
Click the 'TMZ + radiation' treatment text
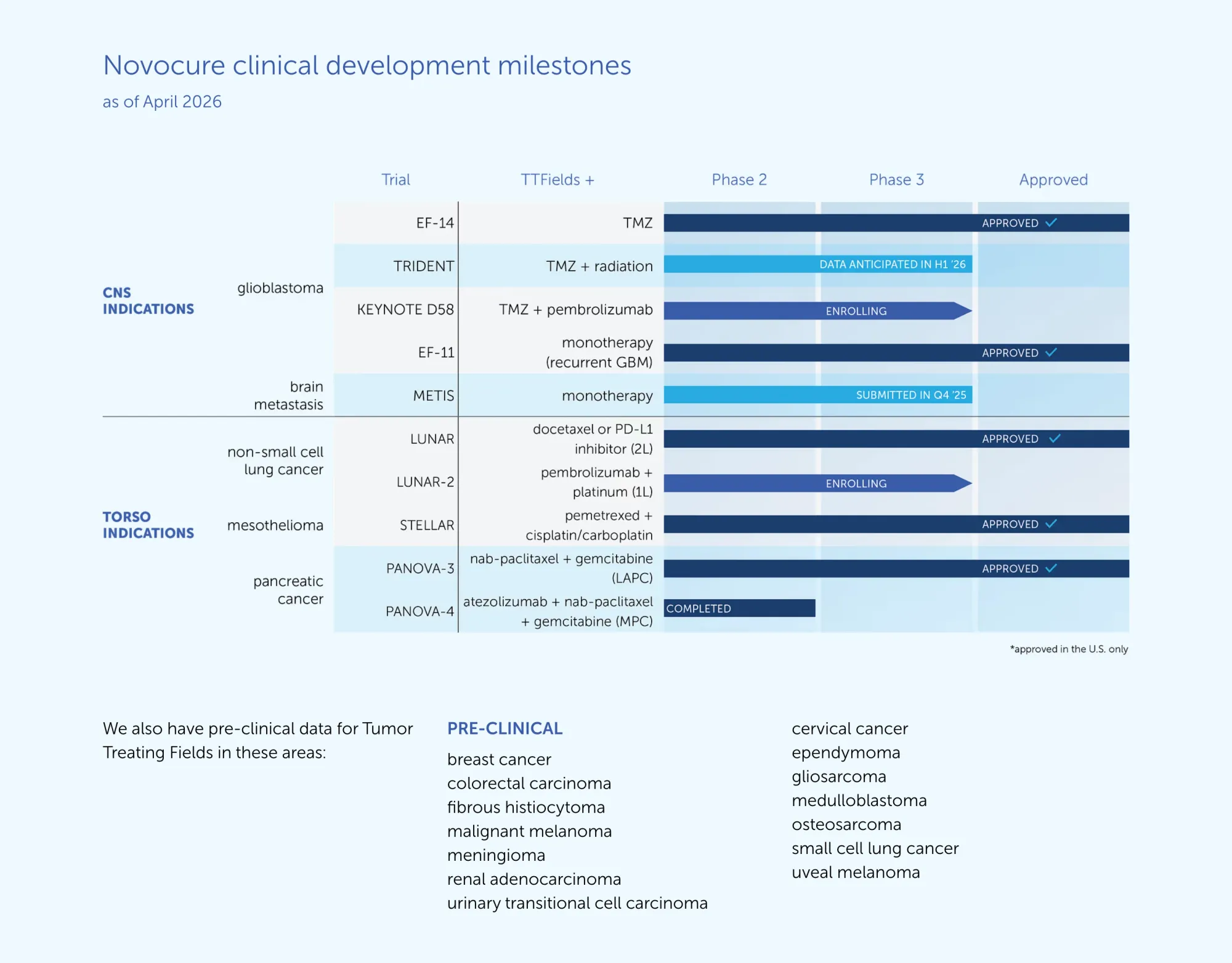coord(599,266)
